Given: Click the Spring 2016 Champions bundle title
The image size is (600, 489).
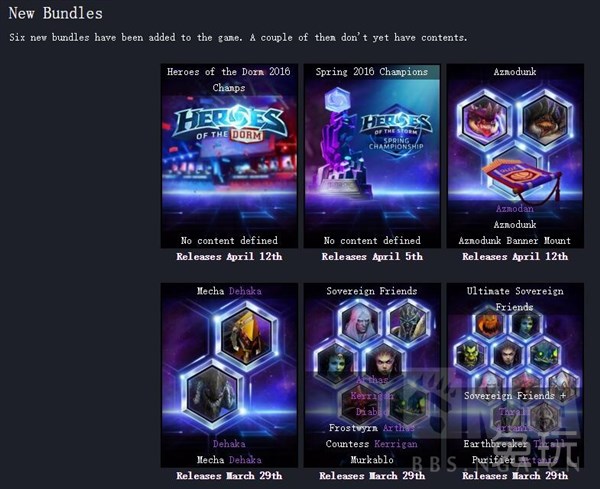Looking at the screenshot, I should click(372, 72).
